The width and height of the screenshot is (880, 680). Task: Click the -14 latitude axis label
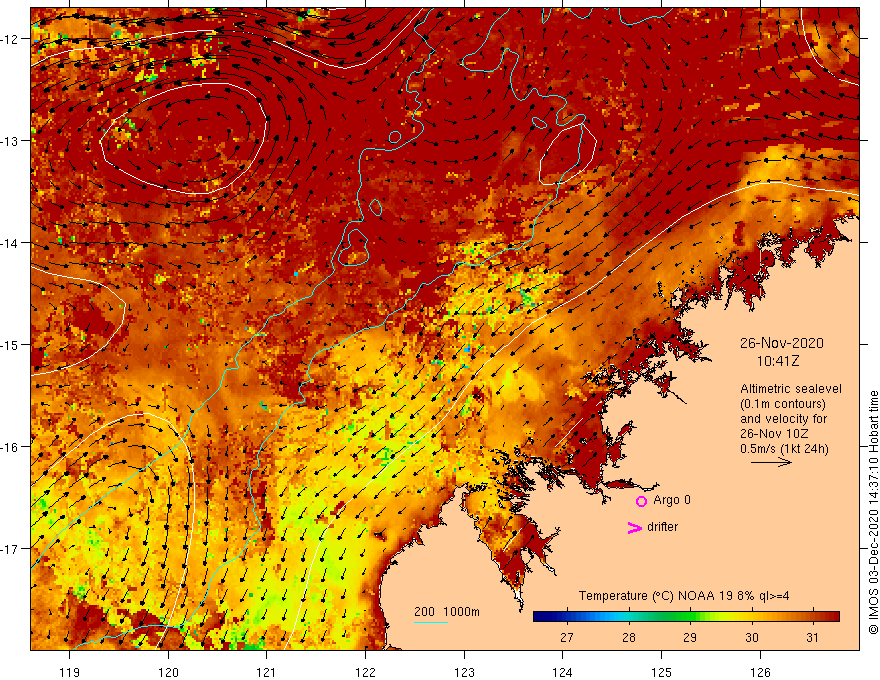click(x=10, y=243)
